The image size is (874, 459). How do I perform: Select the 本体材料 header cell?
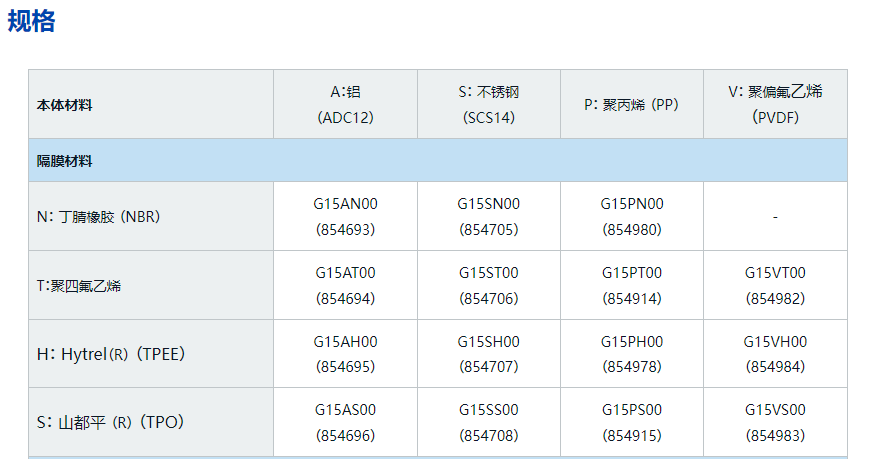65,105
